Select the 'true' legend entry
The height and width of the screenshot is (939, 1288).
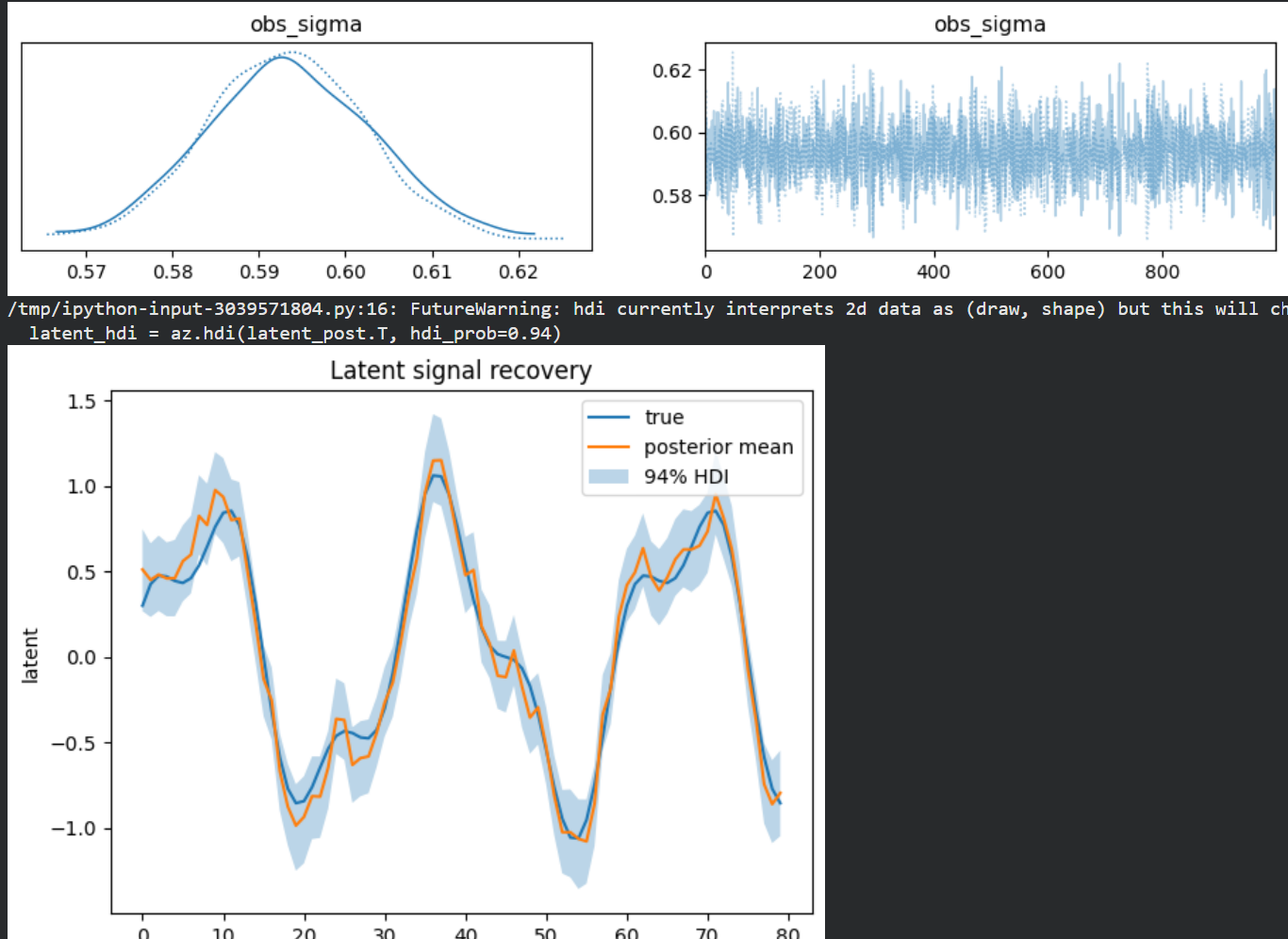[x=664, y=417]
